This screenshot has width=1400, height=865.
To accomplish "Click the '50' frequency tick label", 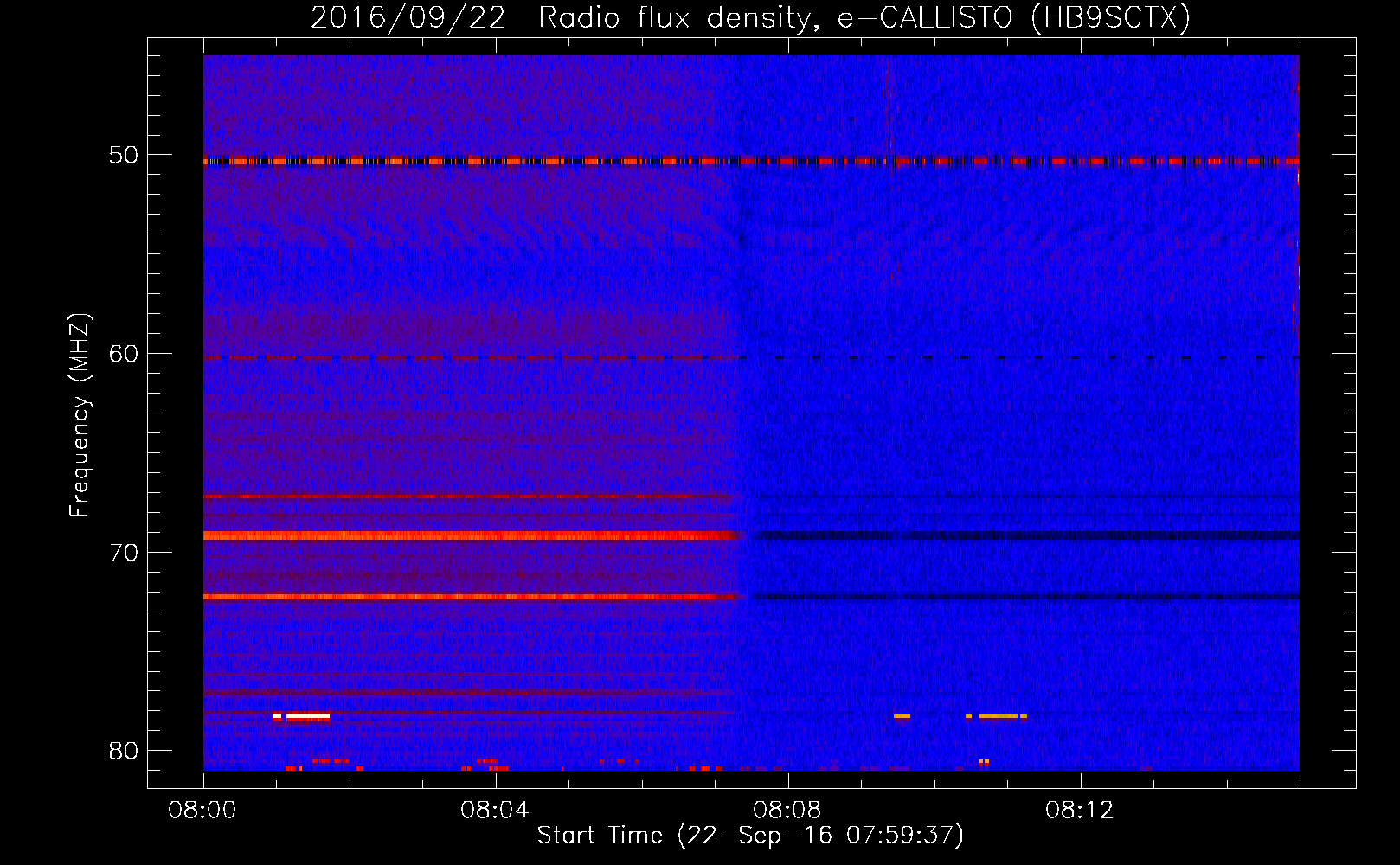I will [124, 156].
